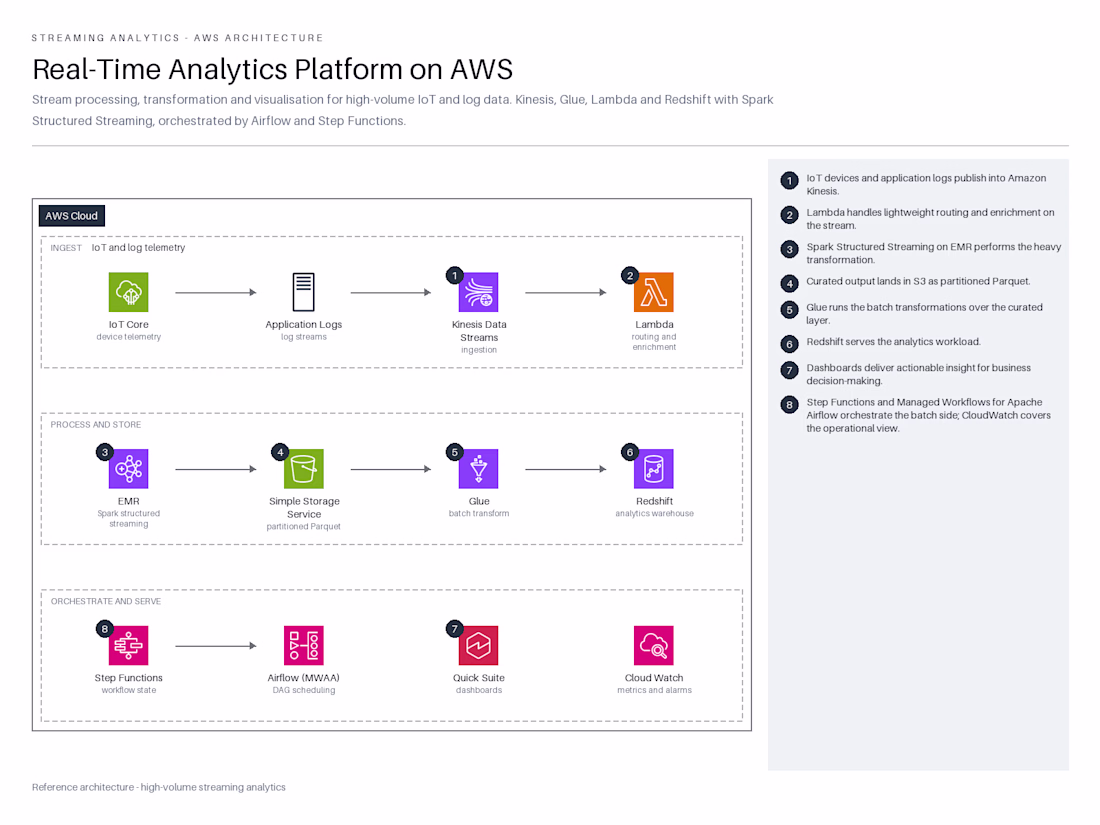
Task: Click the Quick Suite dashboards icon
Action: [x=478, y=645]
